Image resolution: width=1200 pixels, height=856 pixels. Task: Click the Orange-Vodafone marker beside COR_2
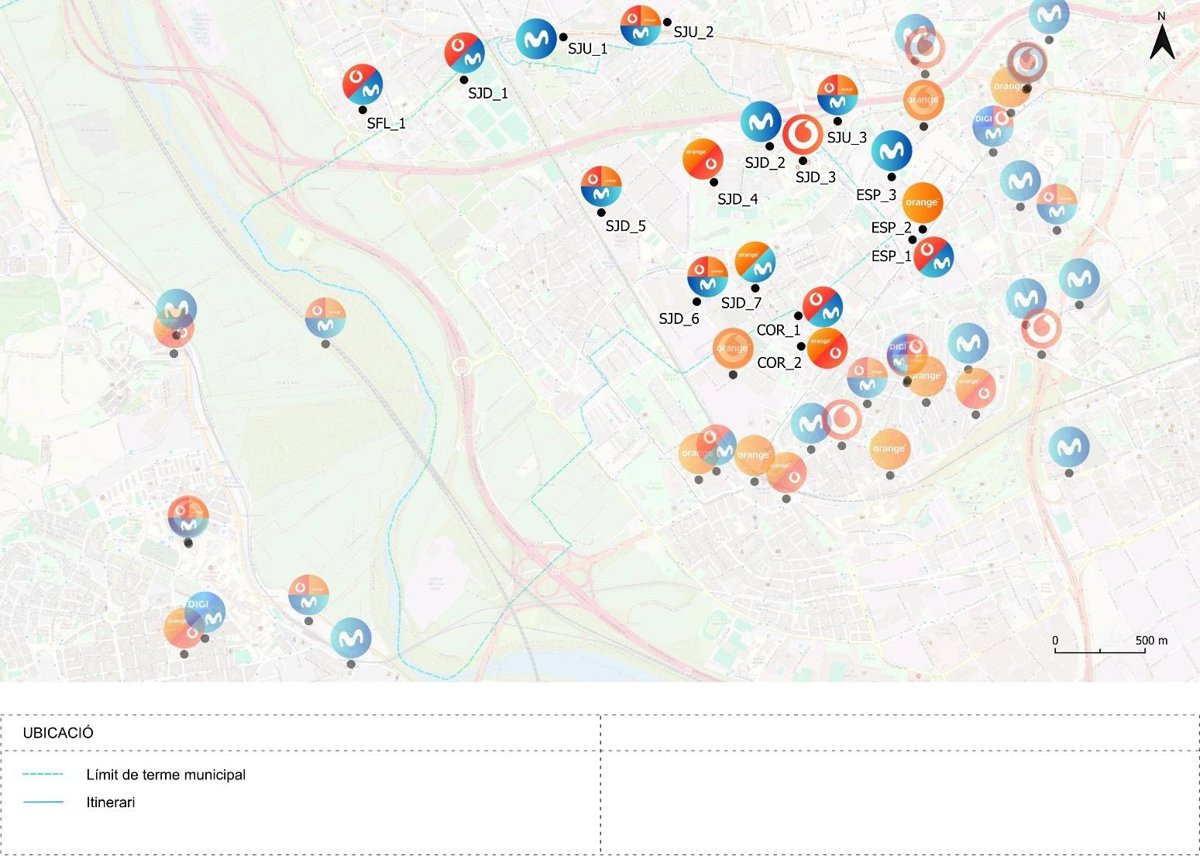828,348
